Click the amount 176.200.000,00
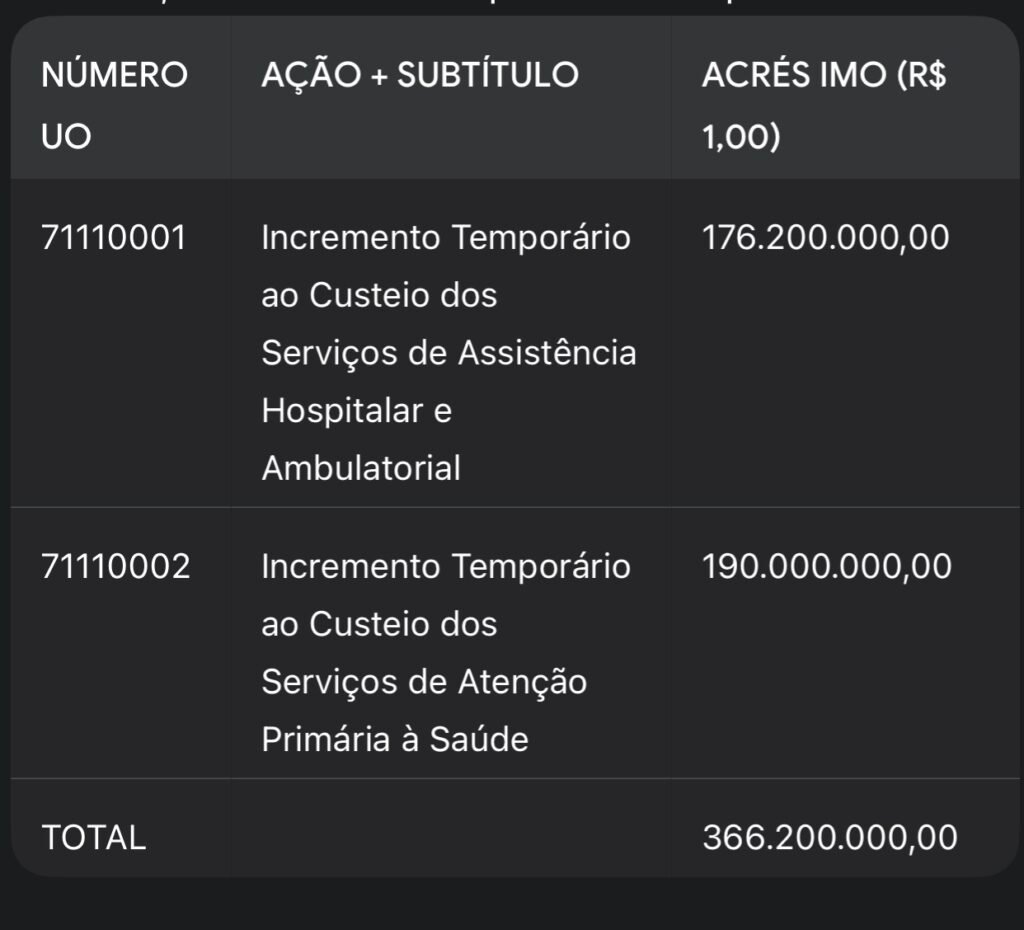The height and width of the screenshot is (930, 1024). point(825,238)
